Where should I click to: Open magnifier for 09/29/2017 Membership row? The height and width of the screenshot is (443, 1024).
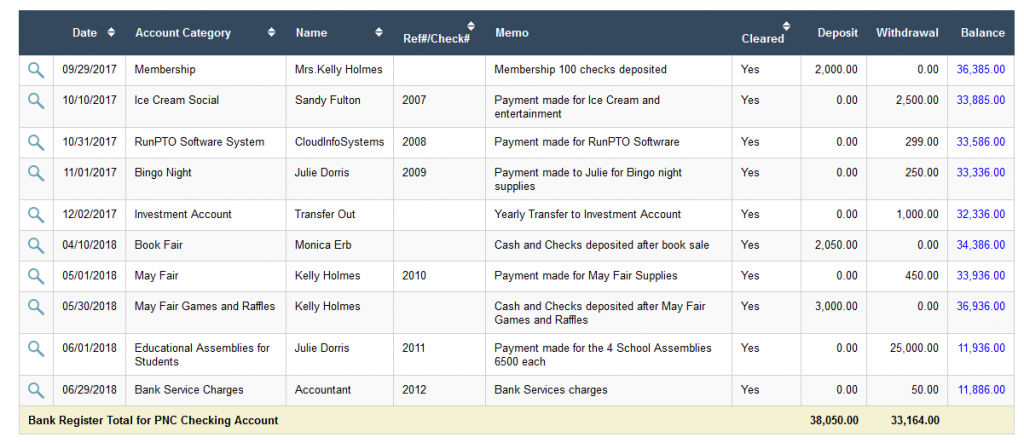pos(36,70)
